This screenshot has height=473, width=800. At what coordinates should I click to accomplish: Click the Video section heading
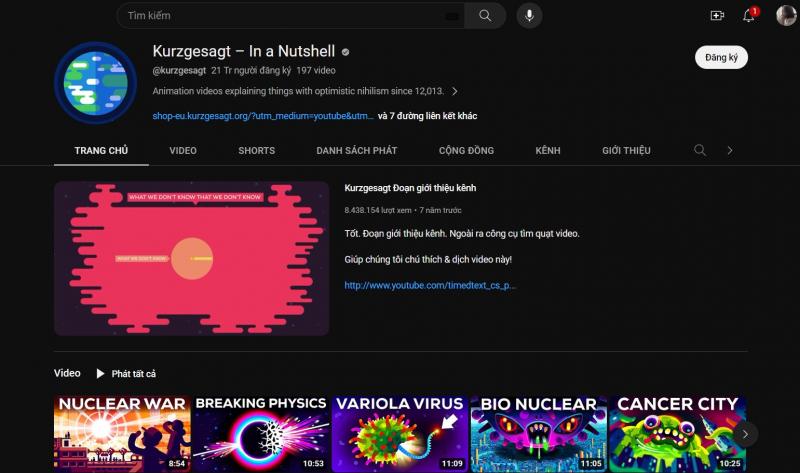67,373
